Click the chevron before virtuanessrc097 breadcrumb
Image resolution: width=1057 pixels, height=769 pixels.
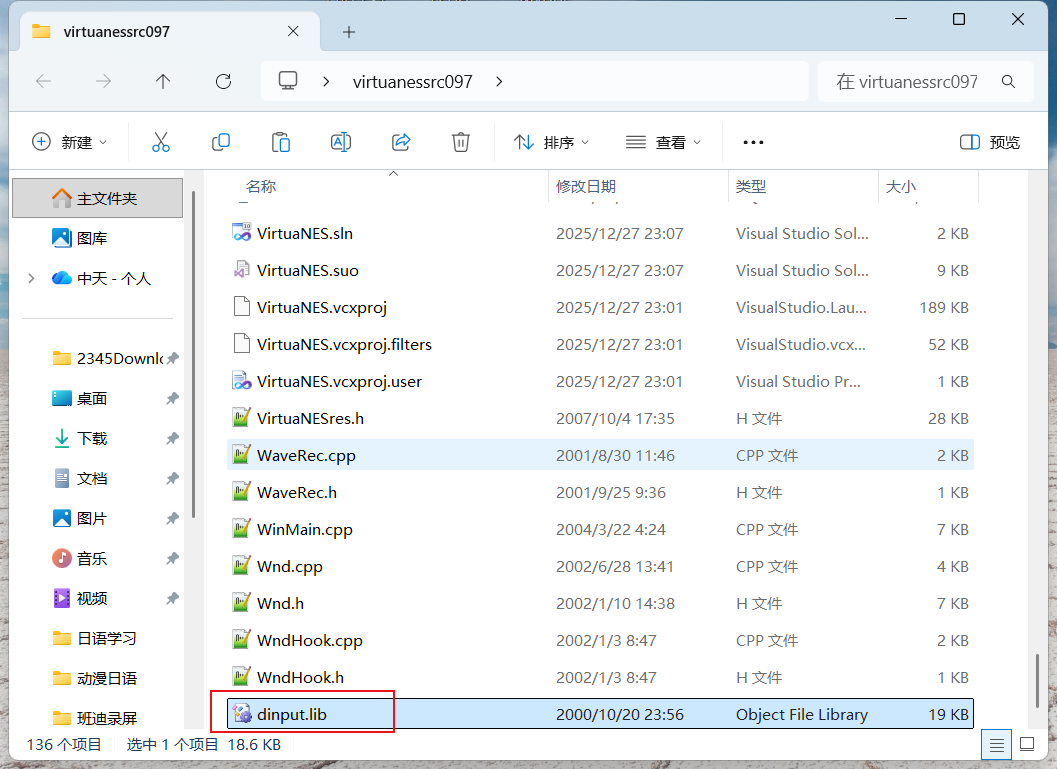(326, 82)
